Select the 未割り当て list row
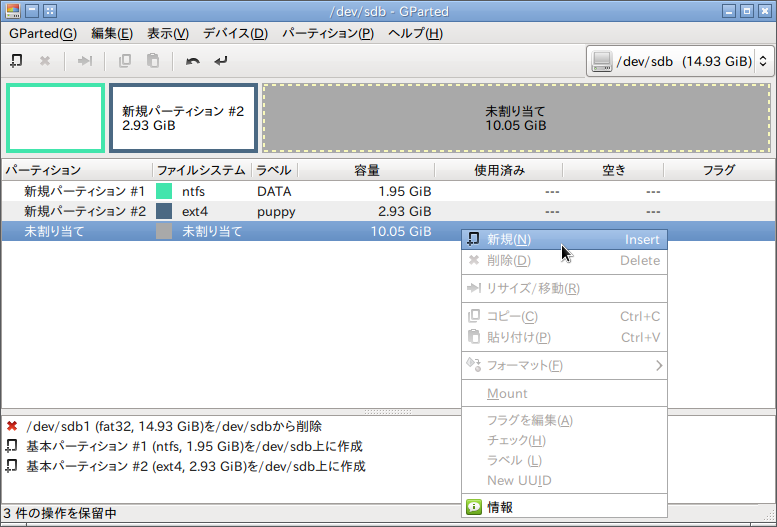 (x=388, y=232)
